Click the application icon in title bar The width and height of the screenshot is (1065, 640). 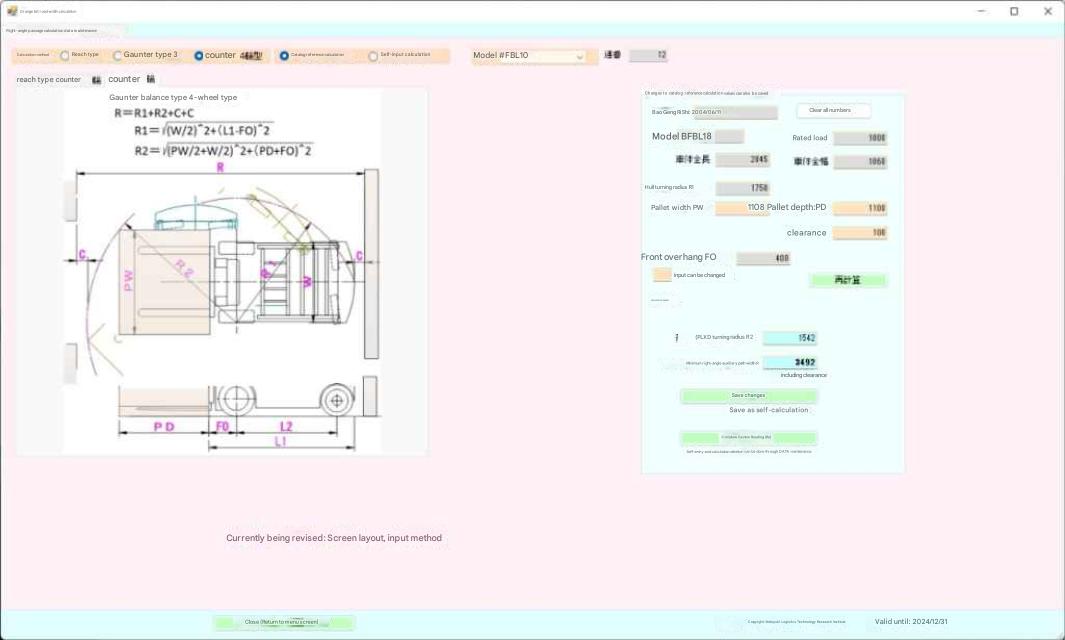pyautogui.click(x=12, y=11)
